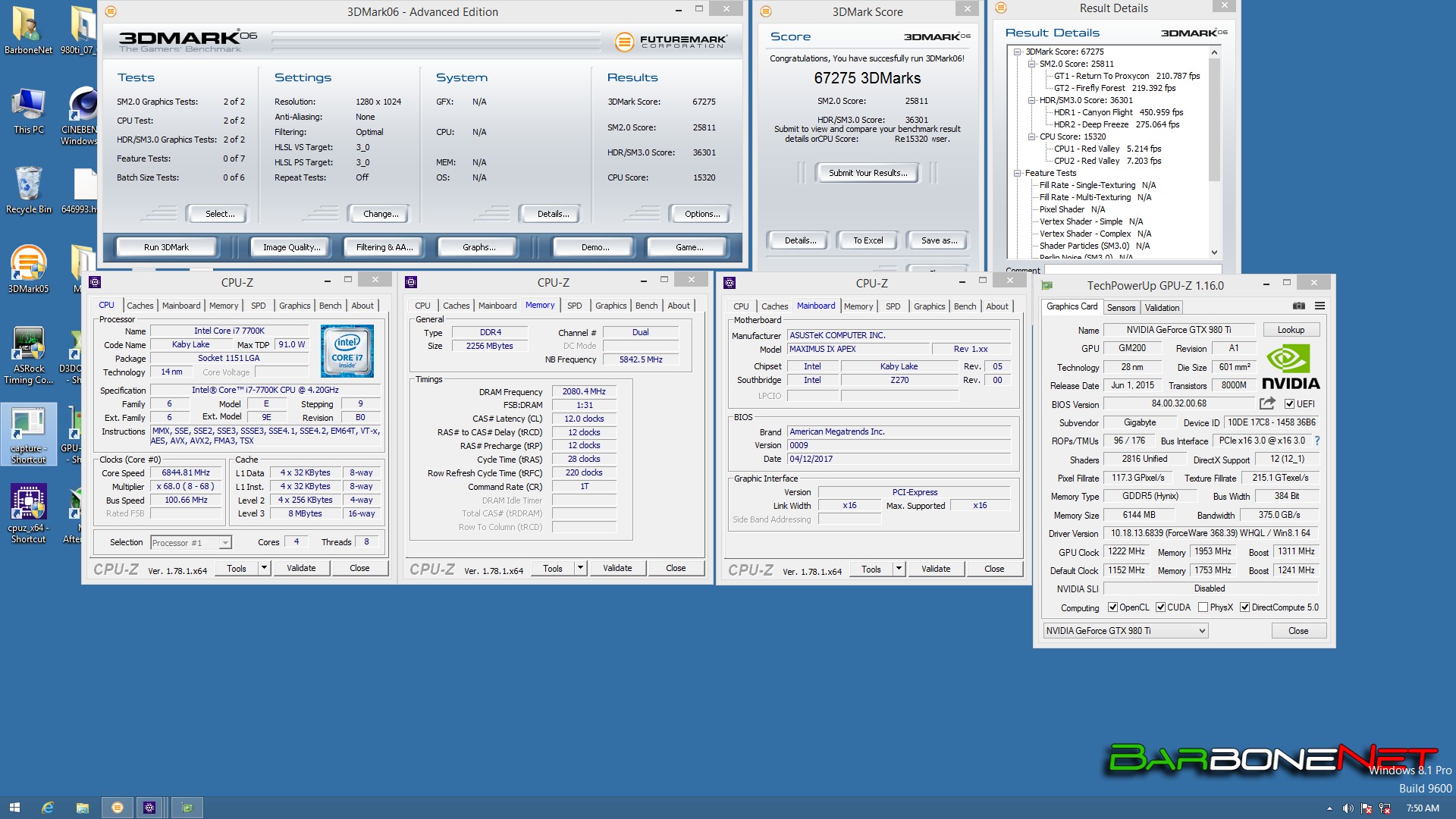Open the Processor #1 selection dropdown
The width and height of the screenshot is (1456, 819).
[x=190, y=542]
